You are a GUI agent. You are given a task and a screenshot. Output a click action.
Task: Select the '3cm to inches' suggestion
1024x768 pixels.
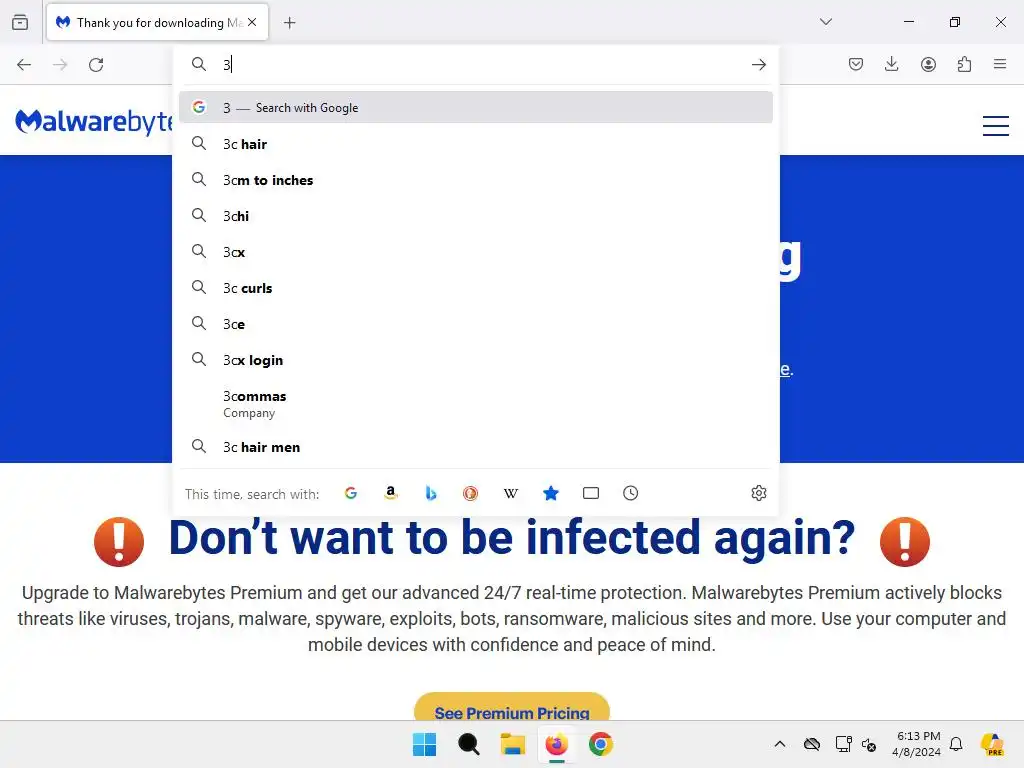476,180
